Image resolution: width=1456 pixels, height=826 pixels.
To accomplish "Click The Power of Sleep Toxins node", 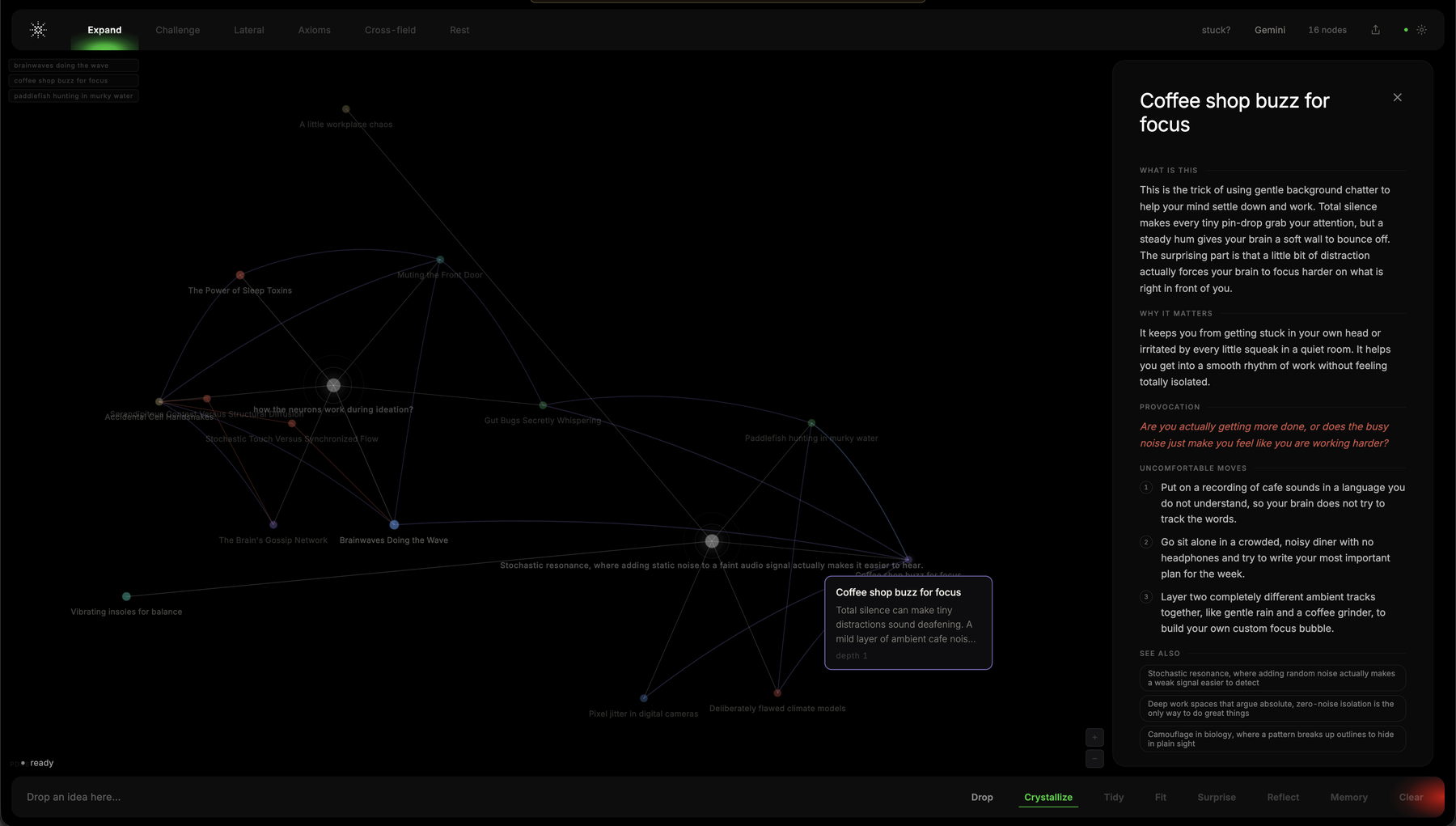I will [x=240, y=275].
